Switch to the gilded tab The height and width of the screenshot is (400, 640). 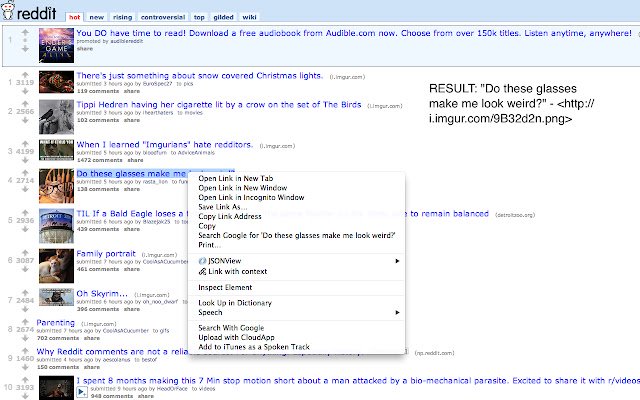(223, 17)
